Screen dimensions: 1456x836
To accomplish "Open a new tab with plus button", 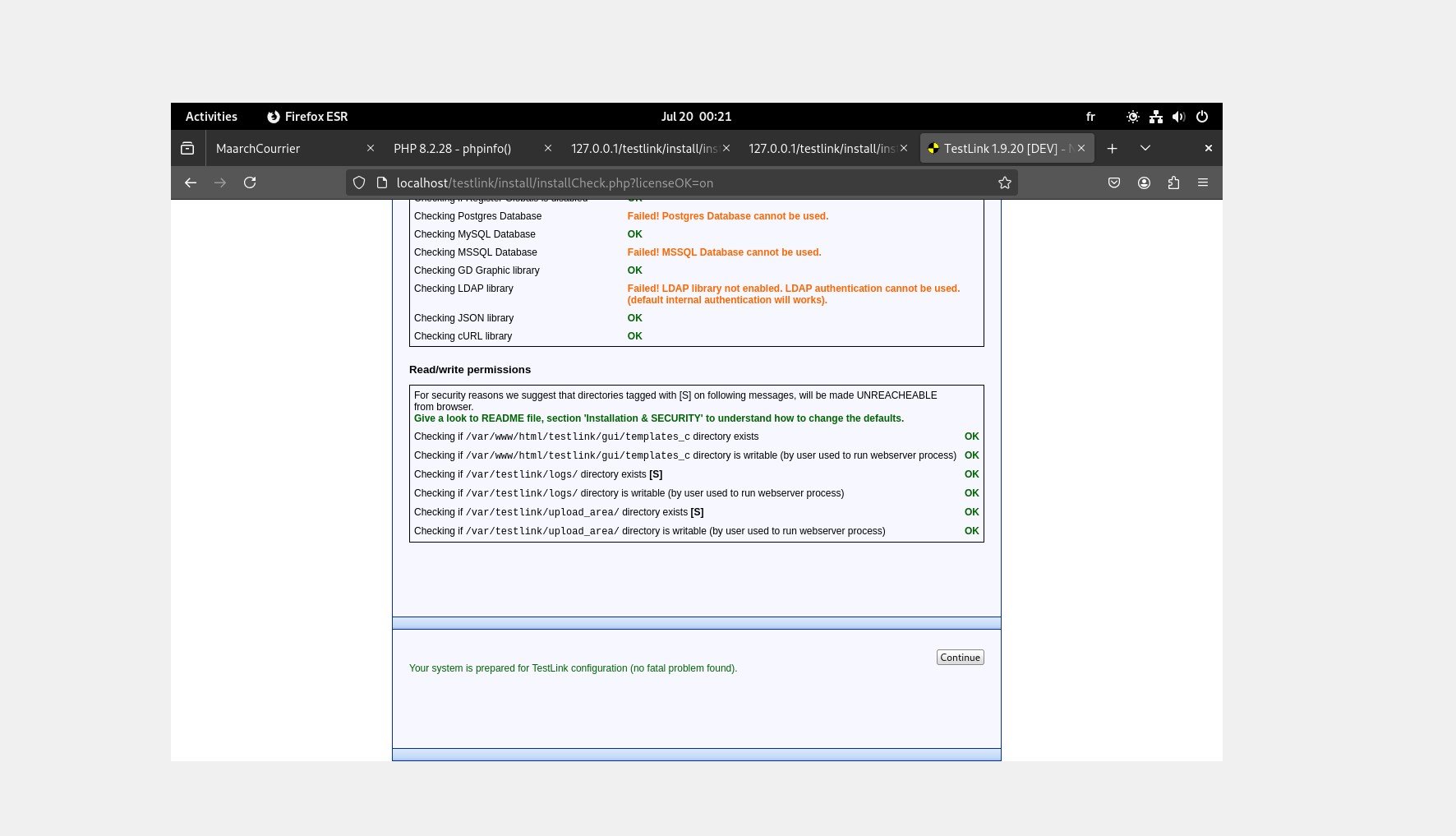I will (1112, 148).
